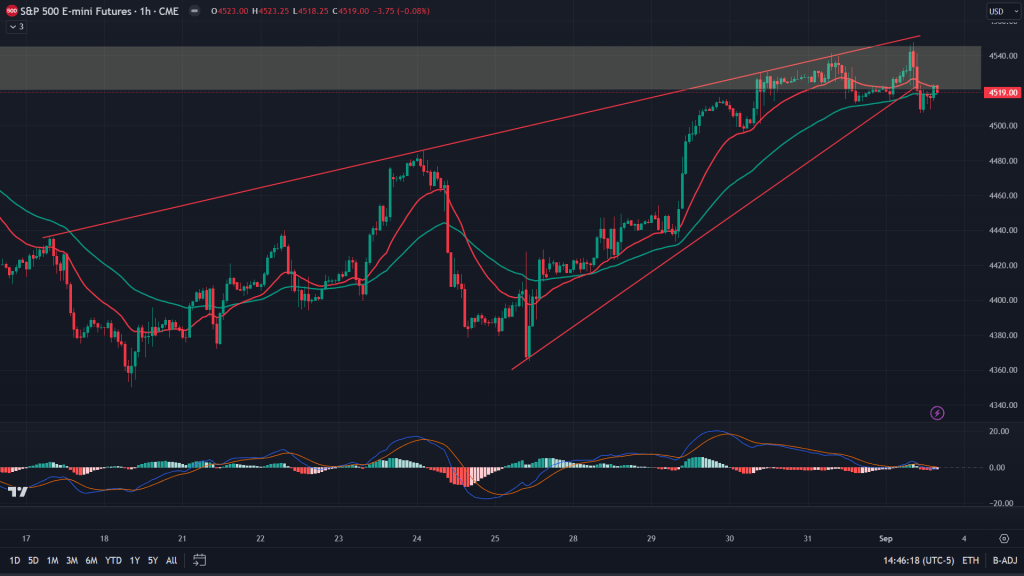
Task: Click the 4519.00 current price label
Action: tap(1001, 92)
